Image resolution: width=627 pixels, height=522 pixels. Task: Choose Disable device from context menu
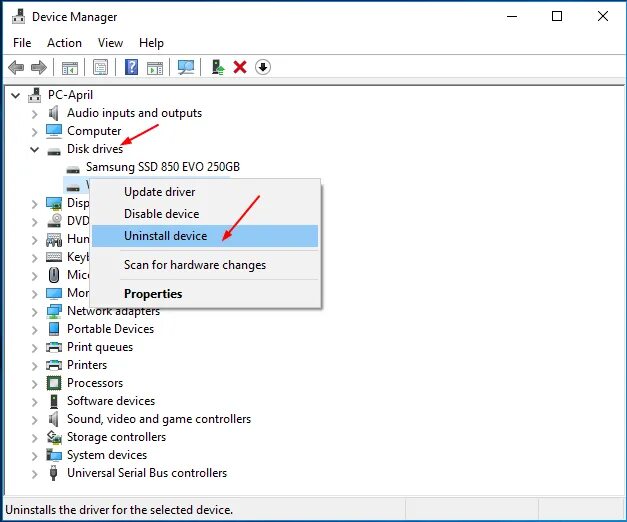click(x=205, y=214)
